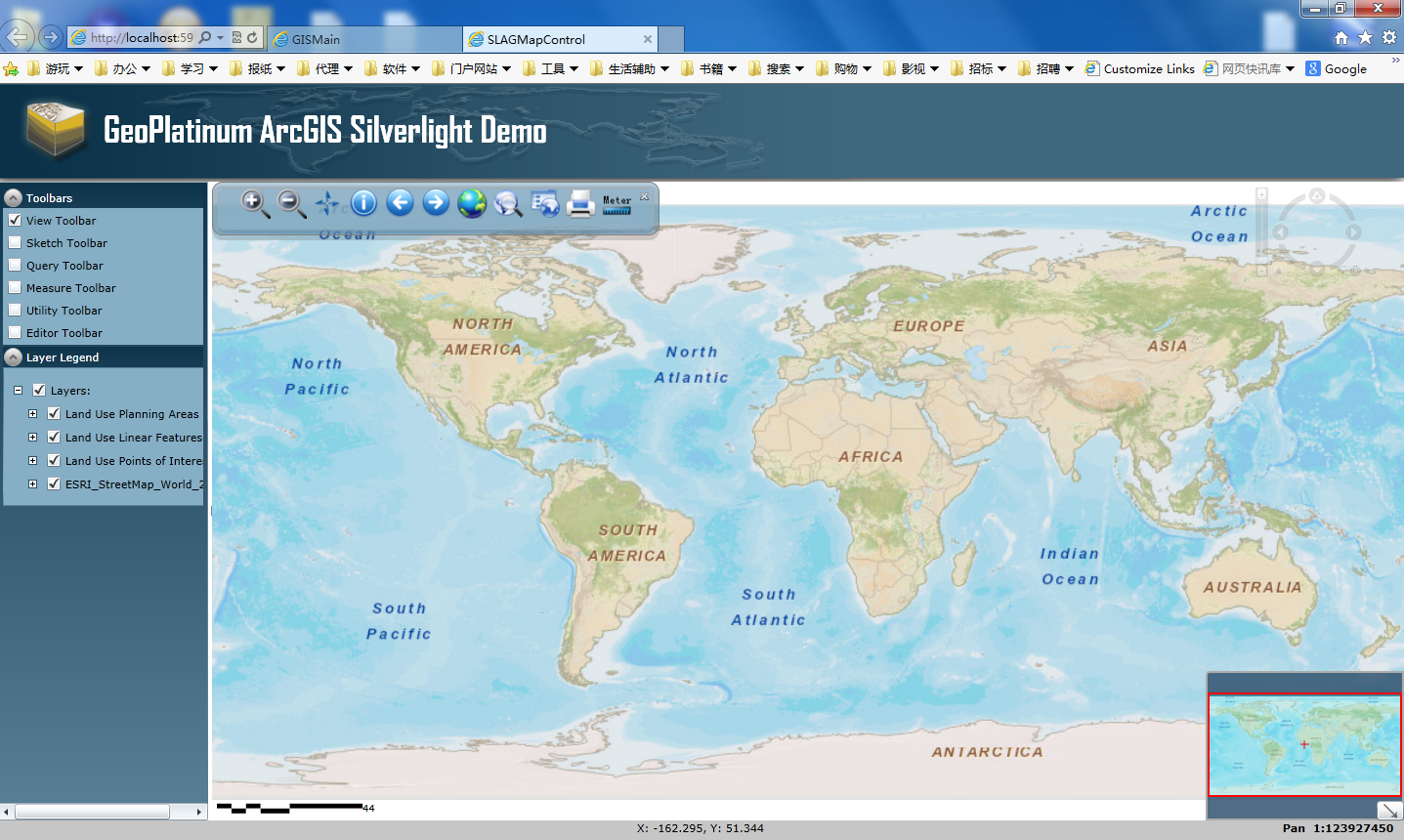The image size is (1404, 840).
Task: Click browser refresh icon
Action: pyautogui.click(x=252, y=37)
